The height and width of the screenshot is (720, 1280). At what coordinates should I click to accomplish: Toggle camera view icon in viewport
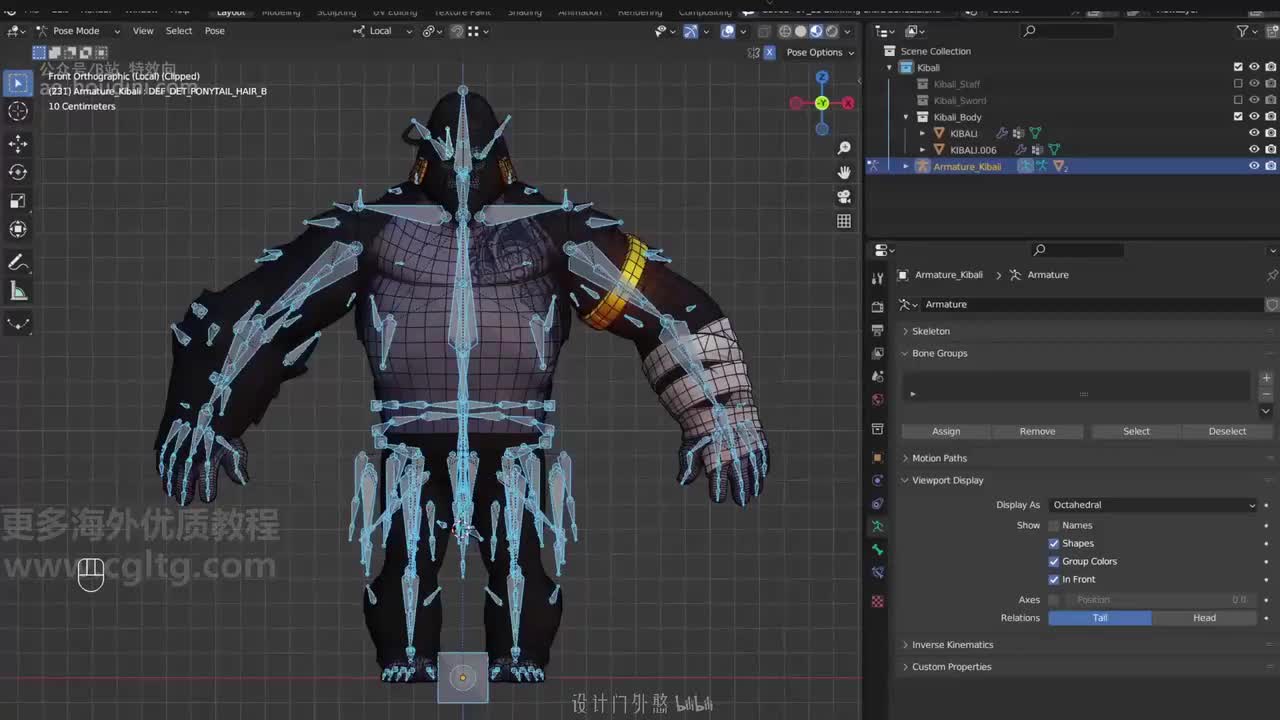pyautogui.click(x=844, y=197)
